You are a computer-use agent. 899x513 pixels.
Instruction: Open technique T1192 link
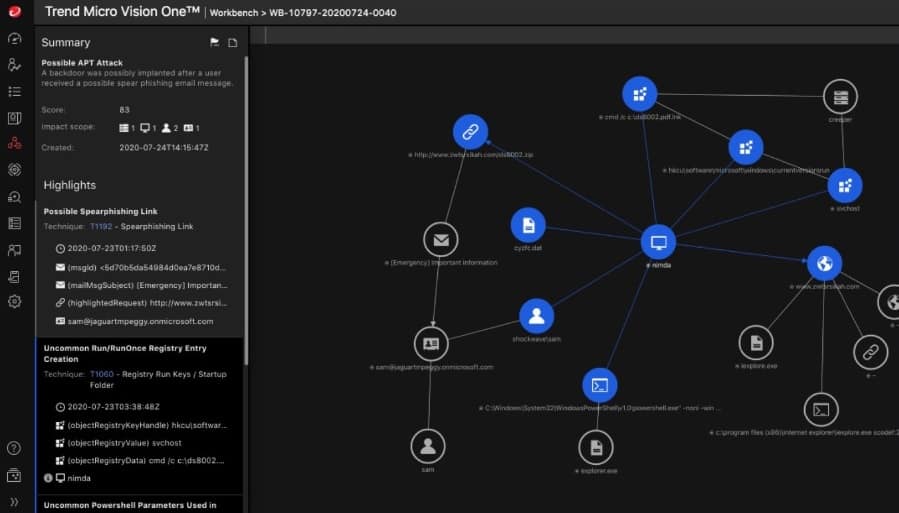point(101,226)
